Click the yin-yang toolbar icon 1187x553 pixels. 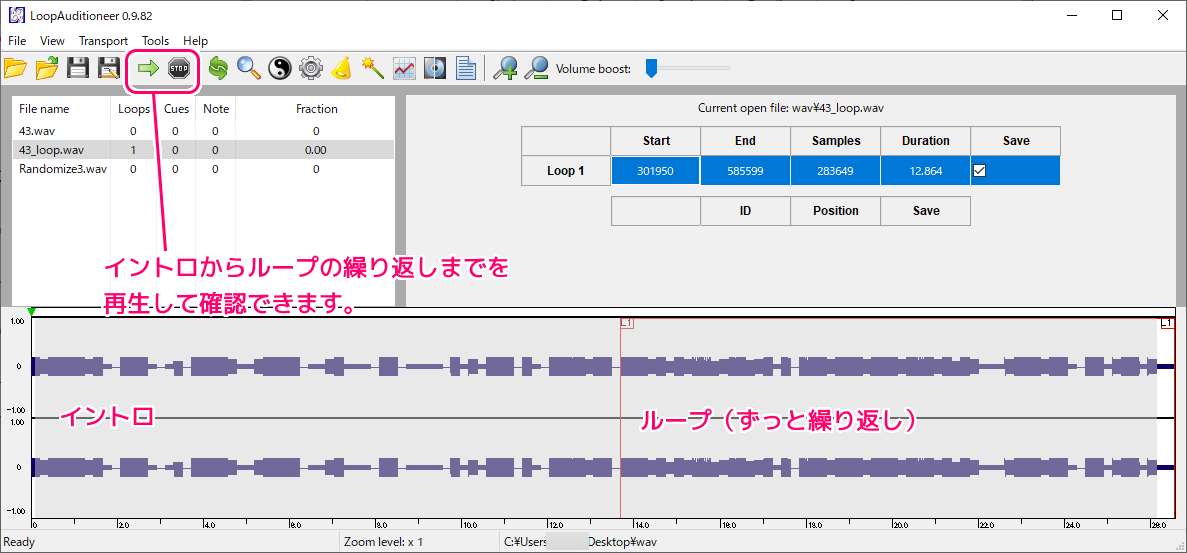pyautogui.click(x=280, y=68)
